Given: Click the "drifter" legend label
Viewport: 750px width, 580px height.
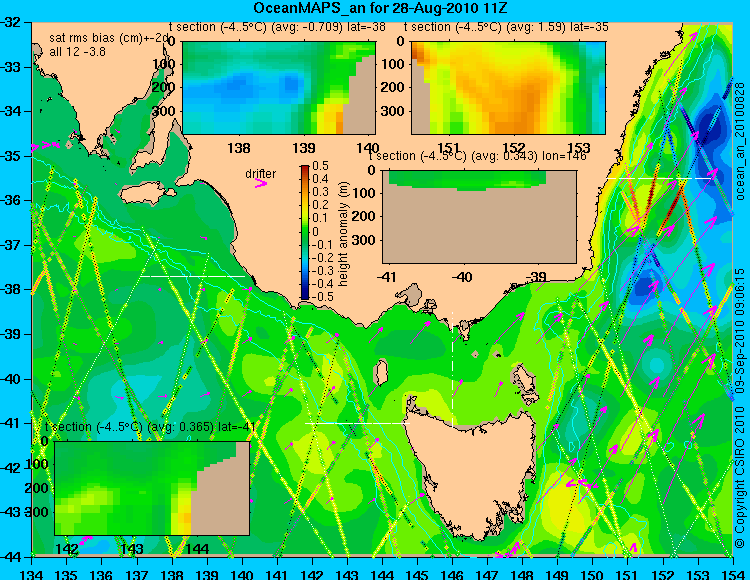Looking at the screenshot, I should click(260, 173).
